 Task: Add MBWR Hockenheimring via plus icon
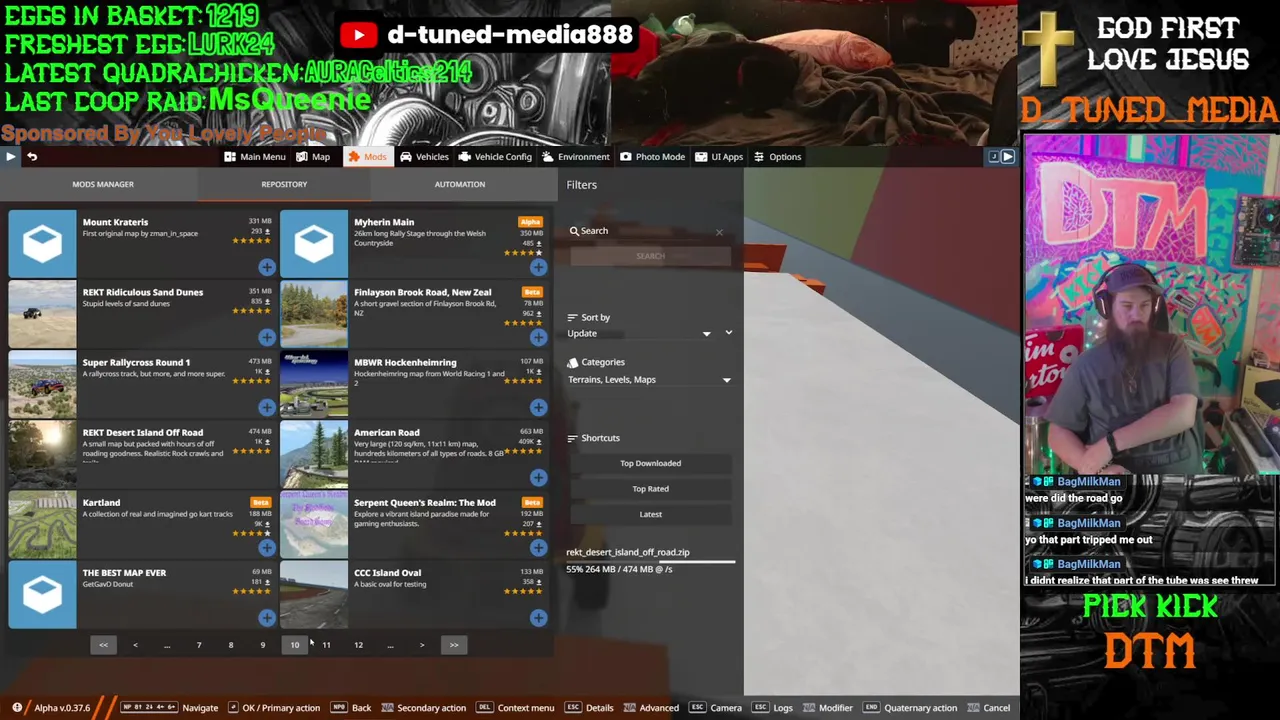tap(538, 407)
